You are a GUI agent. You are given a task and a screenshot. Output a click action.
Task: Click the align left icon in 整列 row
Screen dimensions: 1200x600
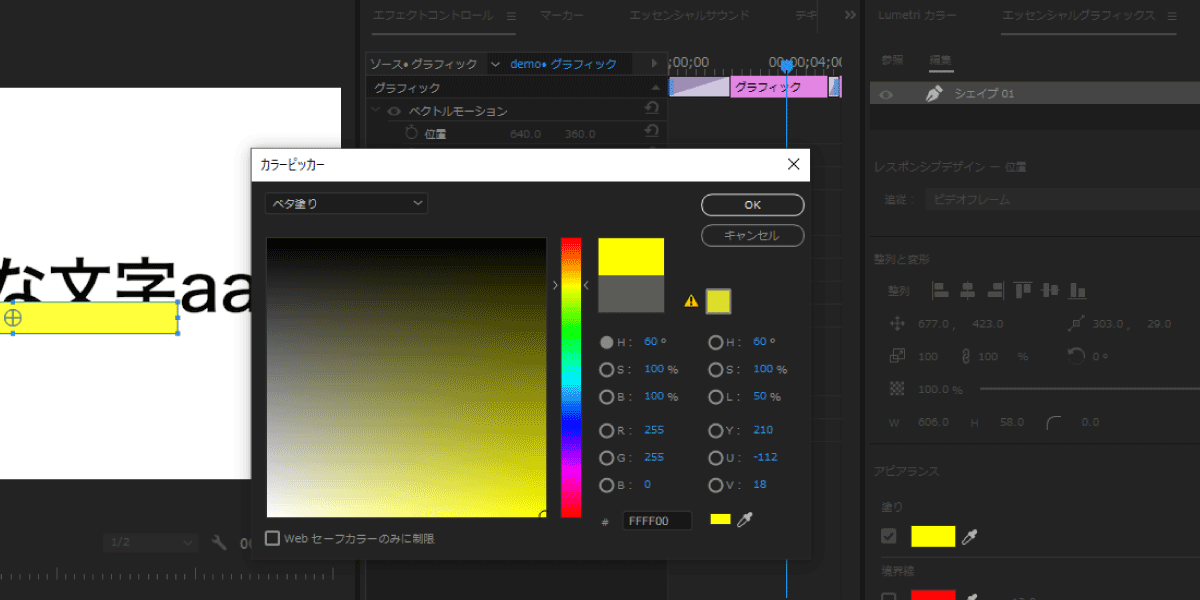coord(940,291)
